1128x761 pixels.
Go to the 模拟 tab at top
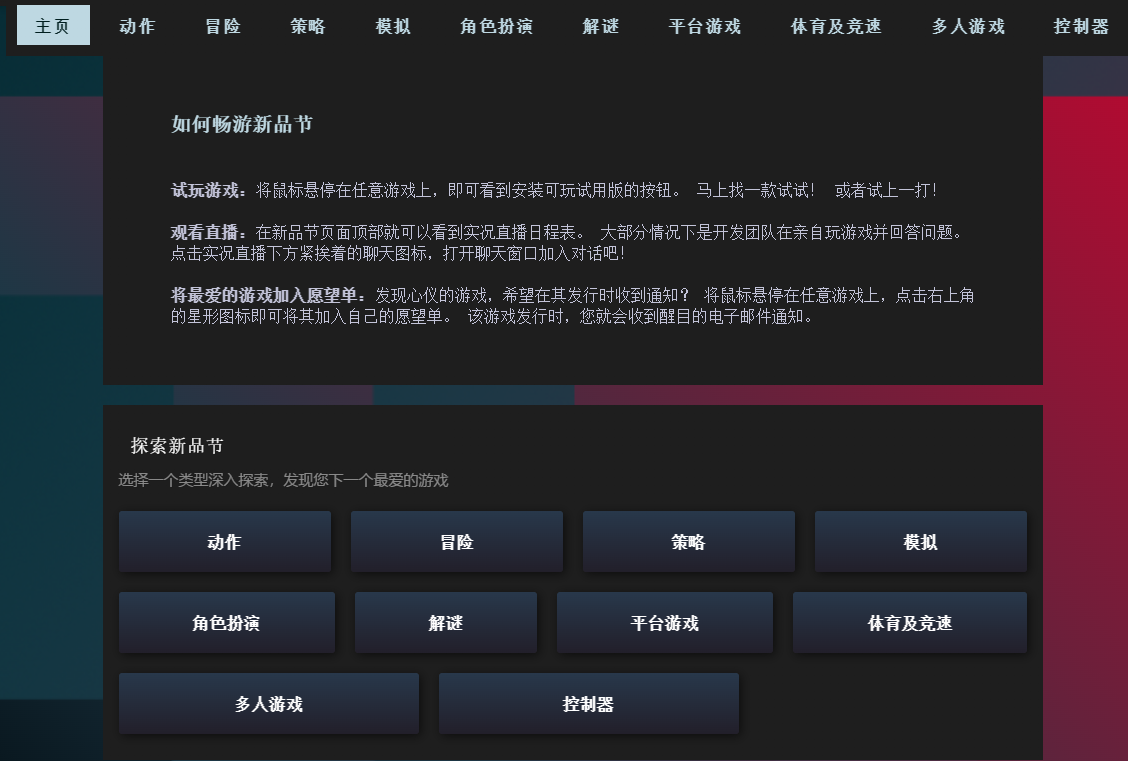point(393,26)
